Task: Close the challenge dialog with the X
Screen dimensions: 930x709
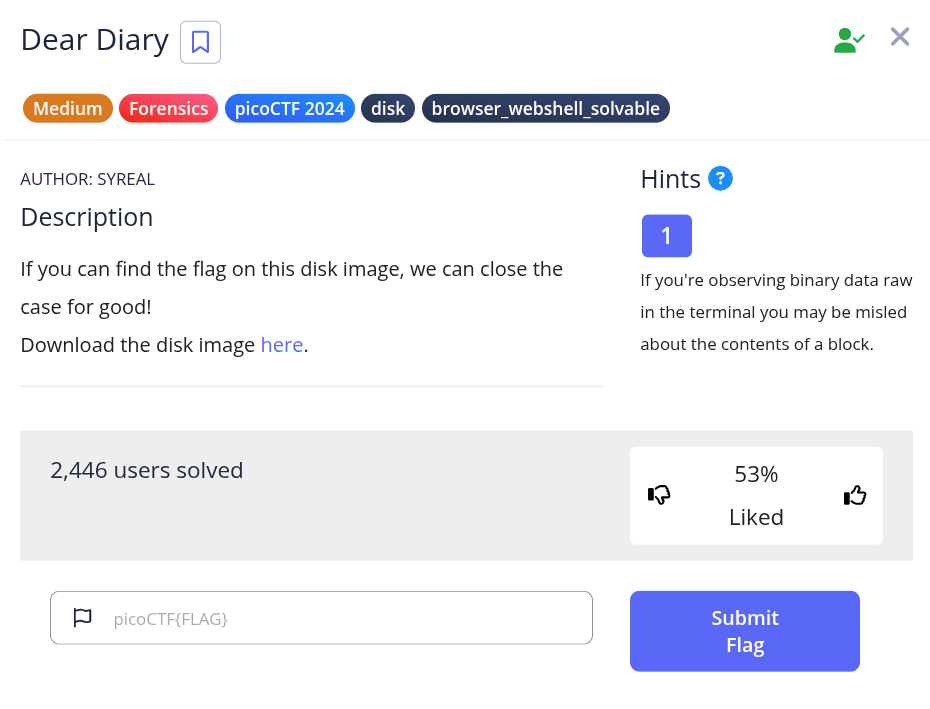Action: pos(899,36)
